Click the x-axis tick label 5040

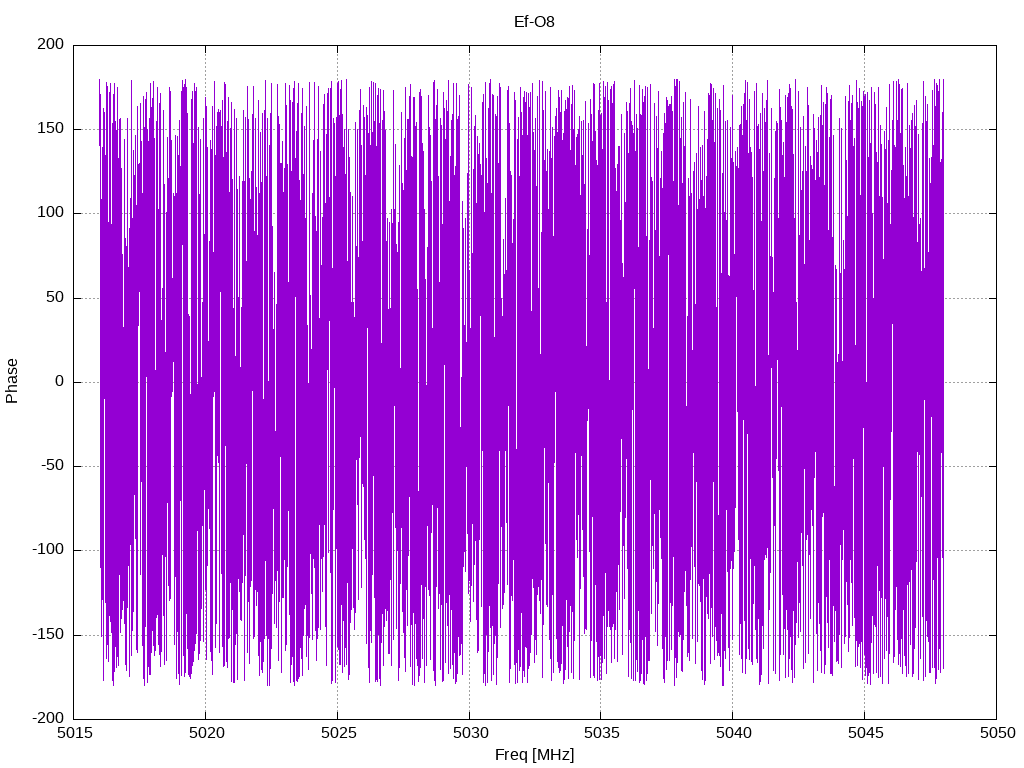click(x=733, y=733)
